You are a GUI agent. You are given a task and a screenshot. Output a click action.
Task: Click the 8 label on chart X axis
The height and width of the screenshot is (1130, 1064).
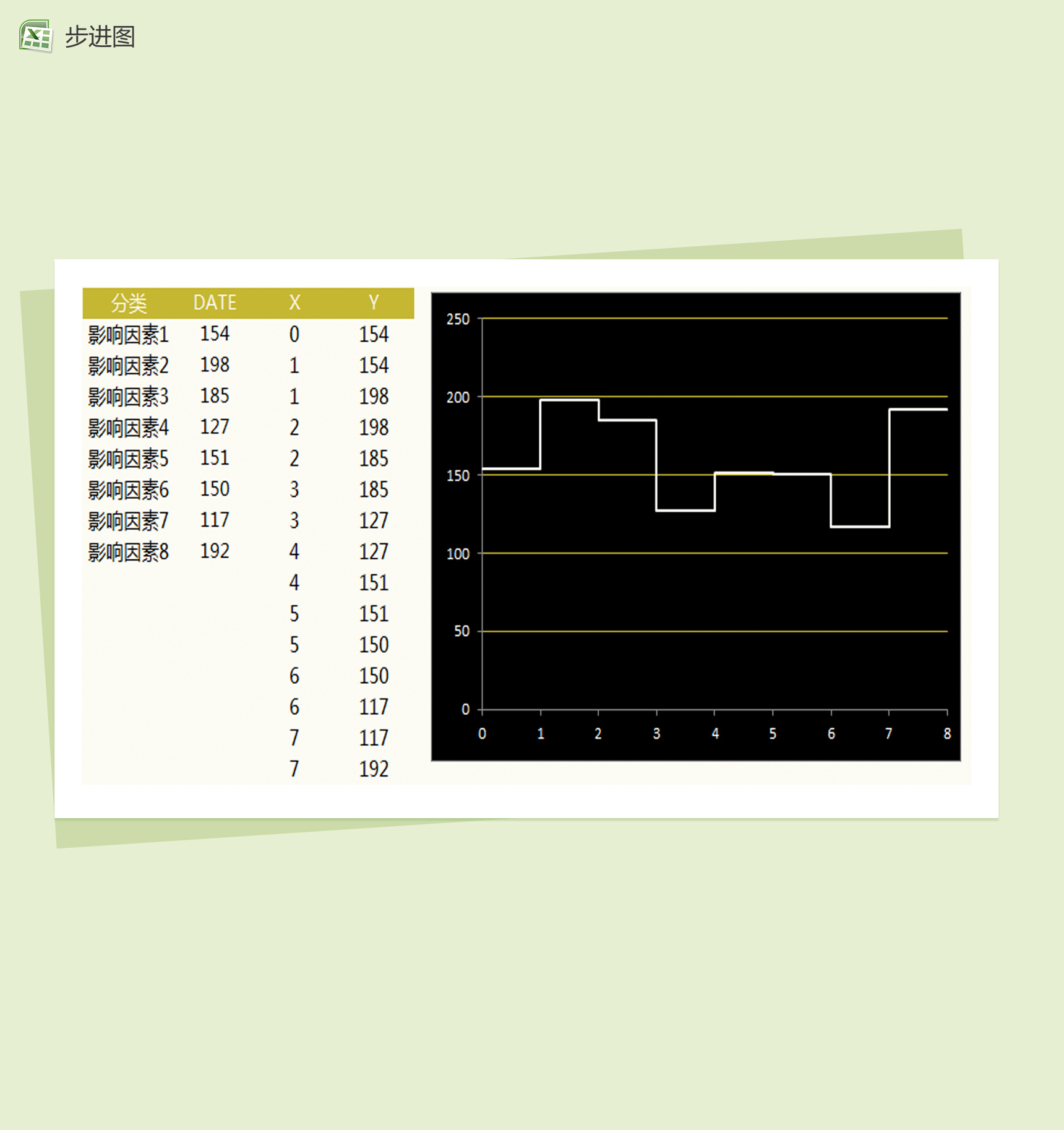click(947, 734)
